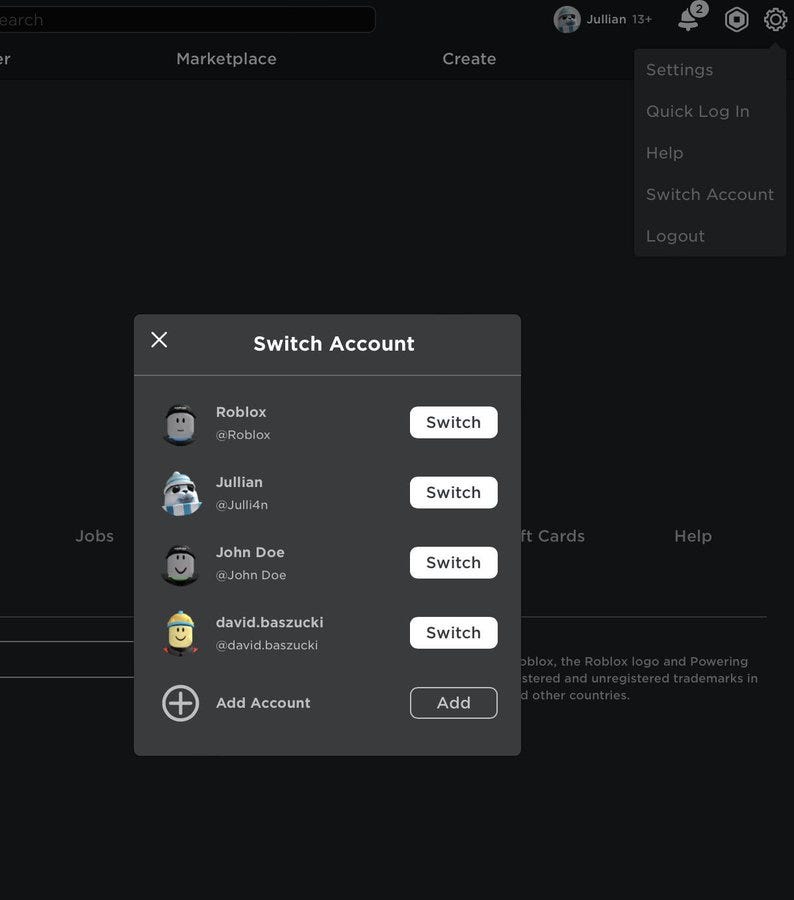Open the notifications bell icon
The image size is (794, 900).
point(688,20)
